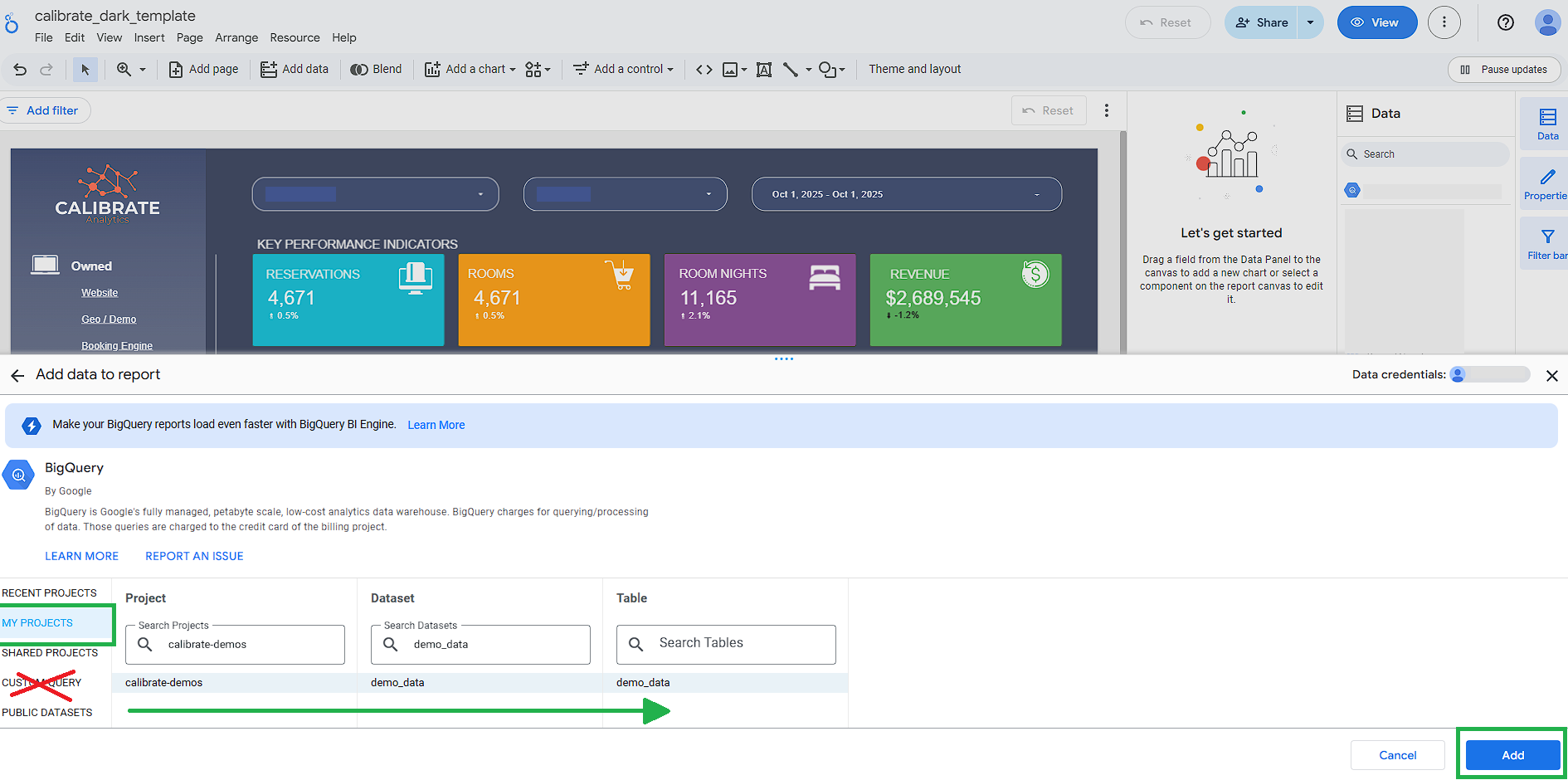Click the BigQuery connector icon
Image resolution: width=1568 pixels, height=780 pixels.
(x=18, y=475)
